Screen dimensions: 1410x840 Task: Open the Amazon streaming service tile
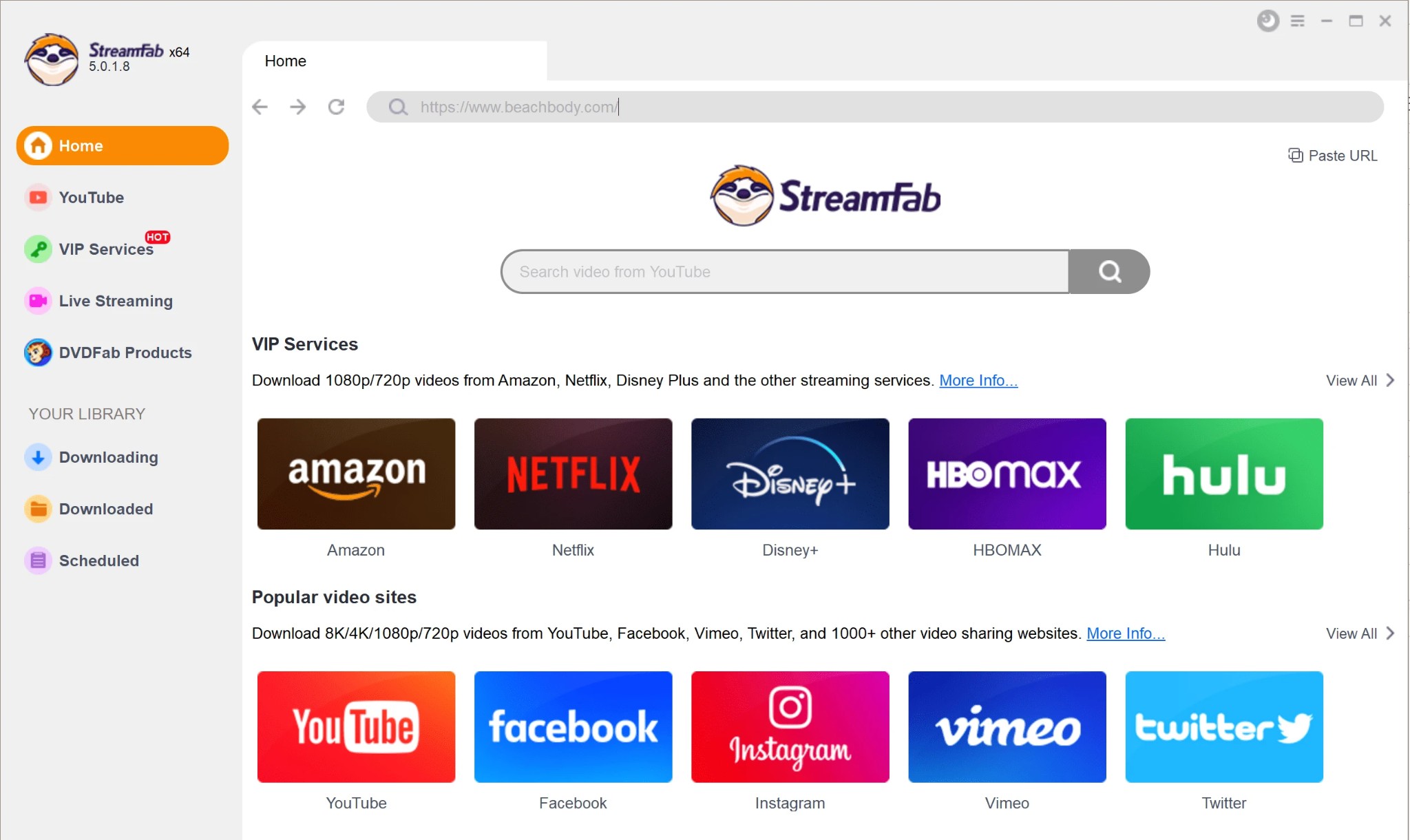click(x=356, y=474)
